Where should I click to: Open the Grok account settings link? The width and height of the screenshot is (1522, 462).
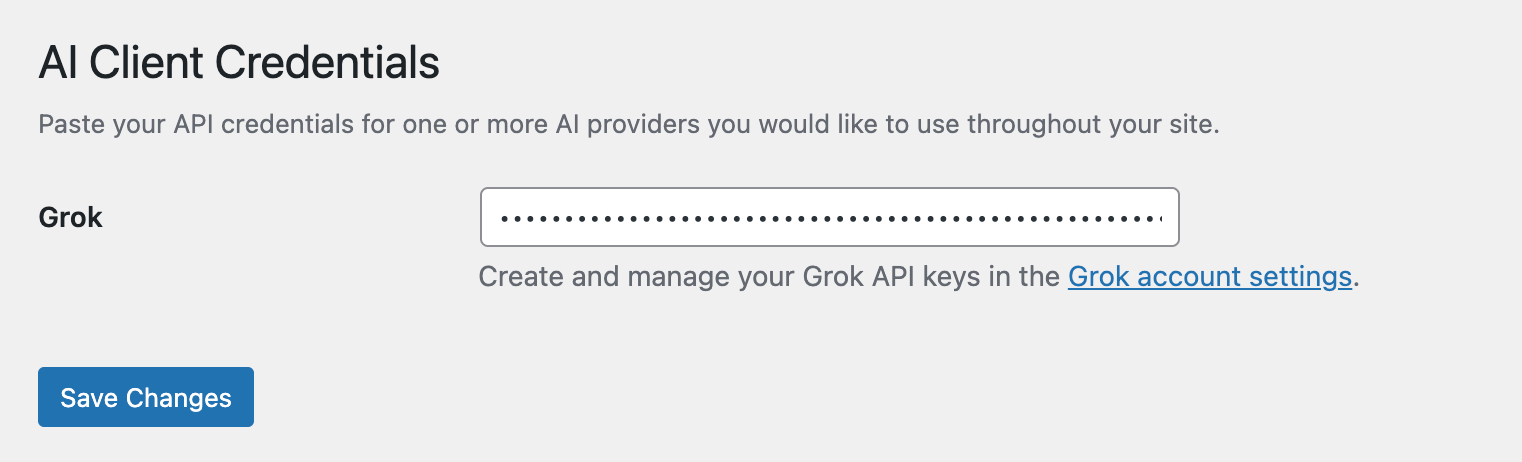[x=1209, y=277]
